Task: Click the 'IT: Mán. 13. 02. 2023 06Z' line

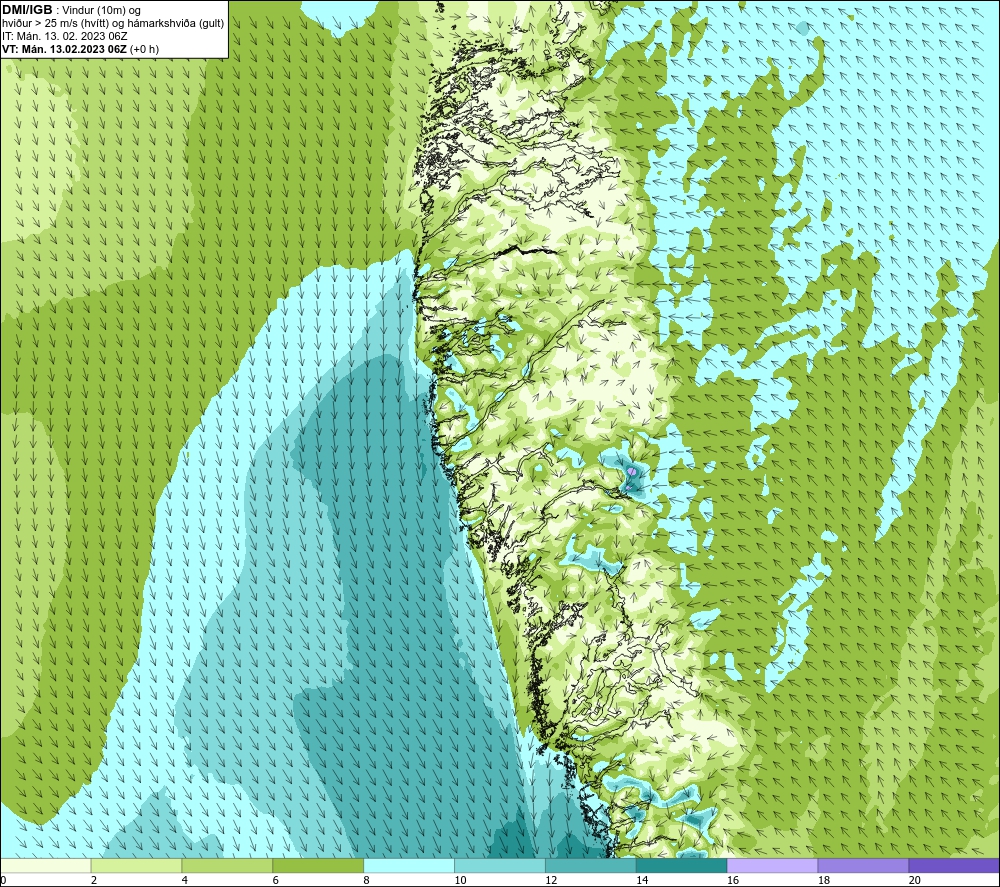Action: click(64, 36)
